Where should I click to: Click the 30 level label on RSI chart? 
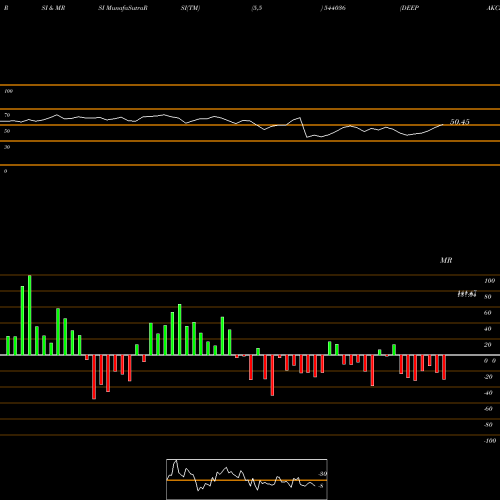coord(7,147)
